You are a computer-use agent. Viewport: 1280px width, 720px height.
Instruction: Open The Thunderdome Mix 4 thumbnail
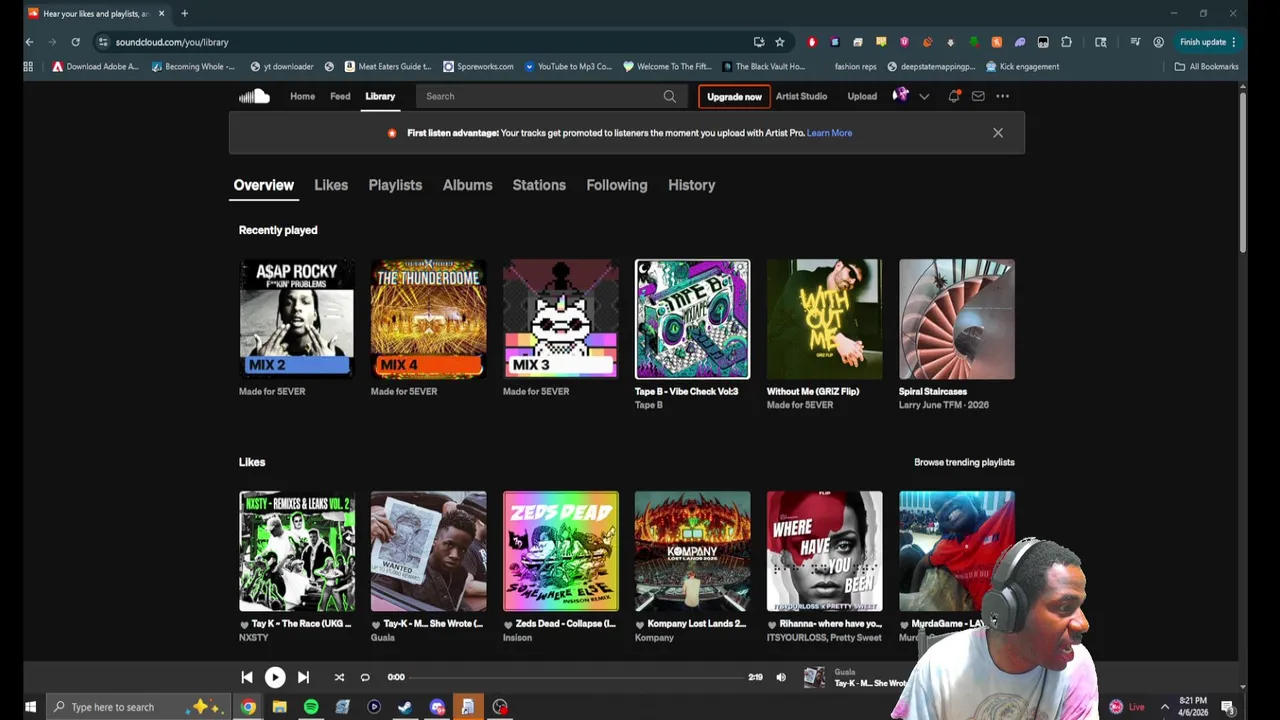[x=429, y=319]
